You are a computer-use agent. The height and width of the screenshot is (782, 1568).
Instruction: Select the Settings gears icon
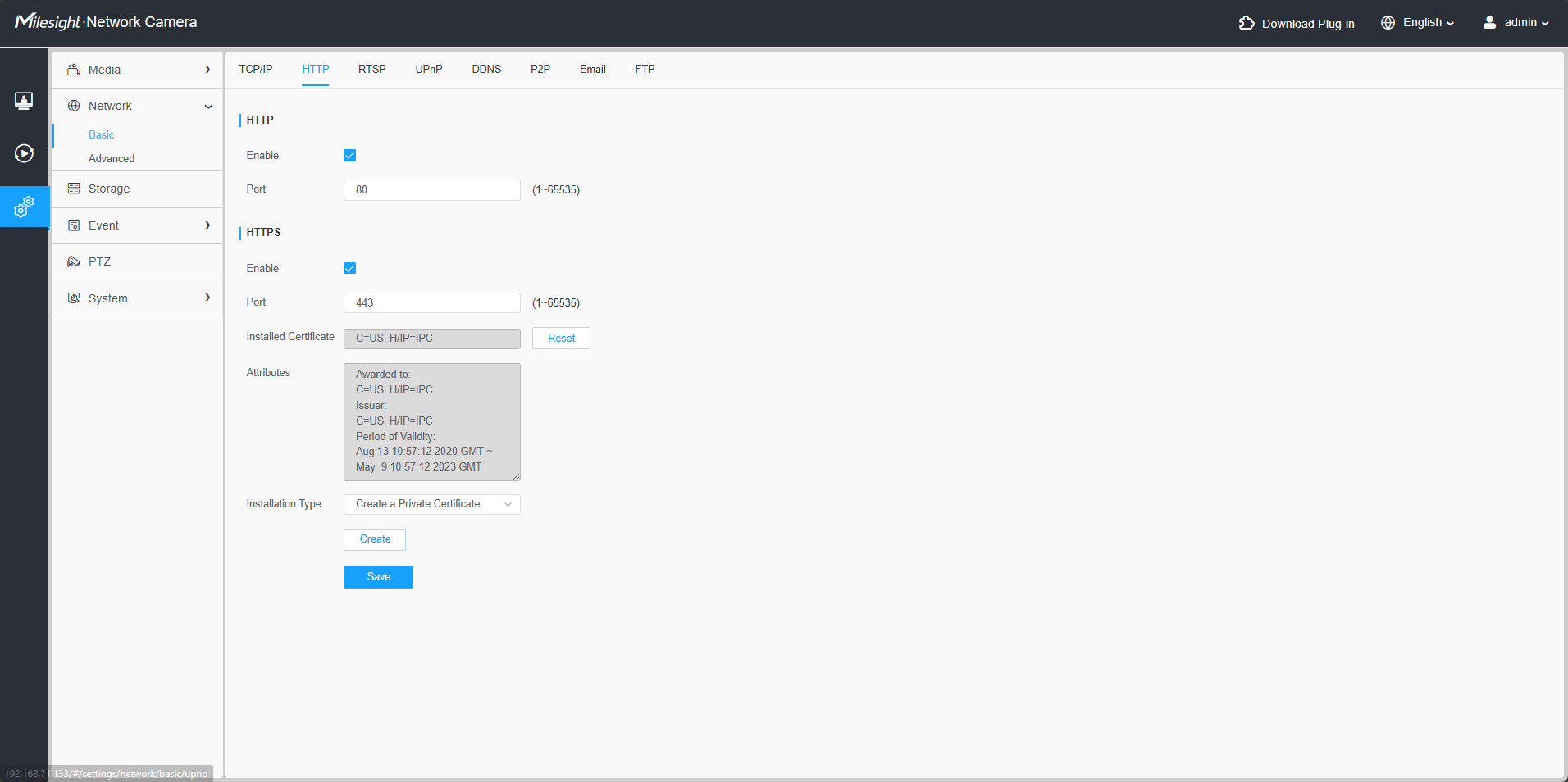tap(24, 207)
